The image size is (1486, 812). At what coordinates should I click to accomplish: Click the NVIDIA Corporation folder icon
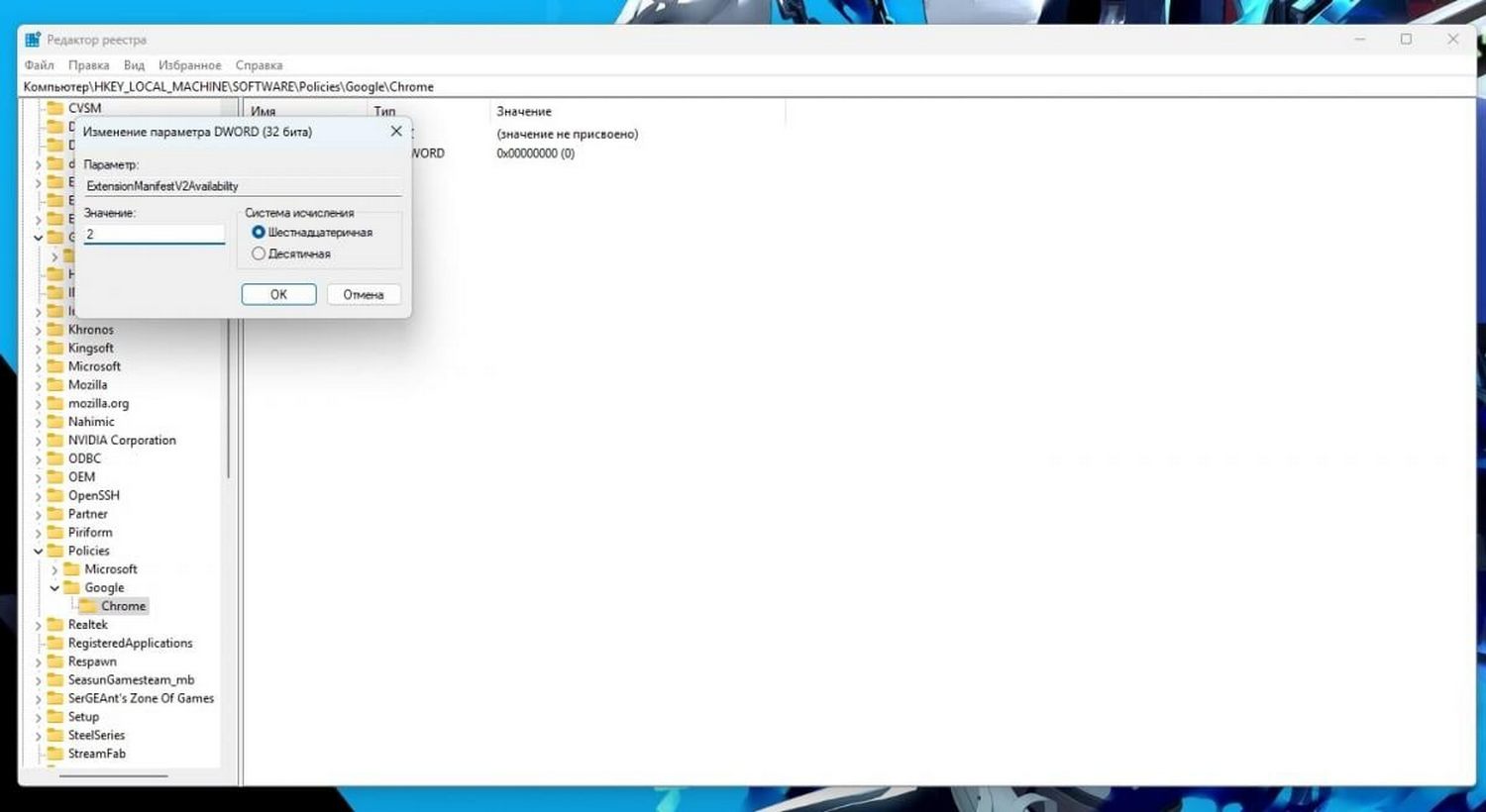tap(55, 440)
